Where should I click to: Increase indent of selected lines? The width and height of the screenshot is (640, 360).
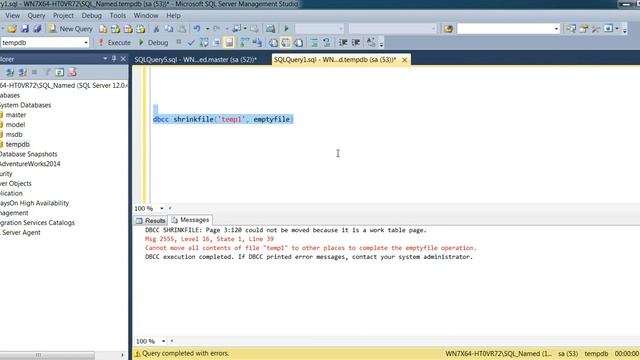click(x=356, y=42)
